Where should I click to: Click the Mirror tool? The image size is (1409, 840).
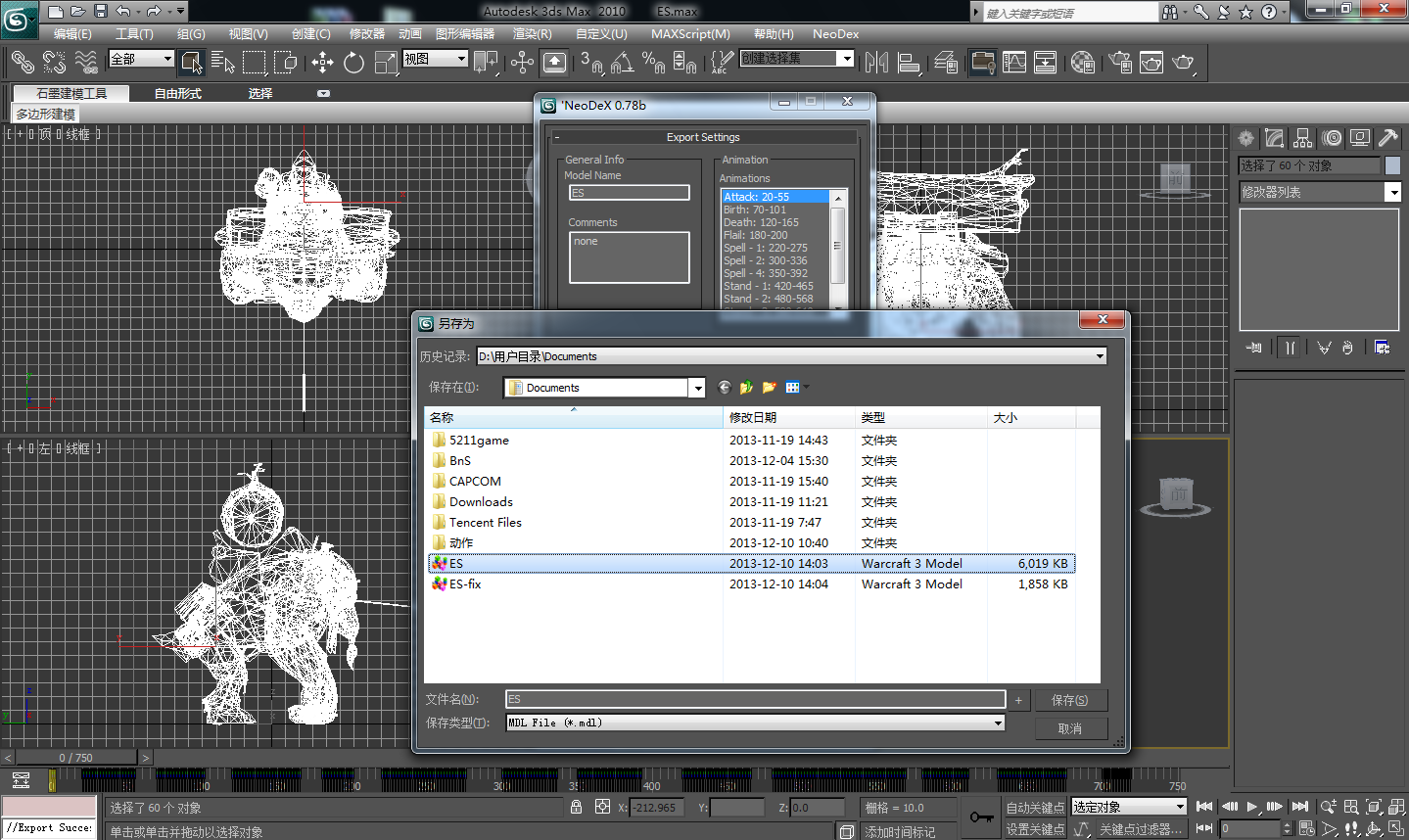(x=877, y=63)
